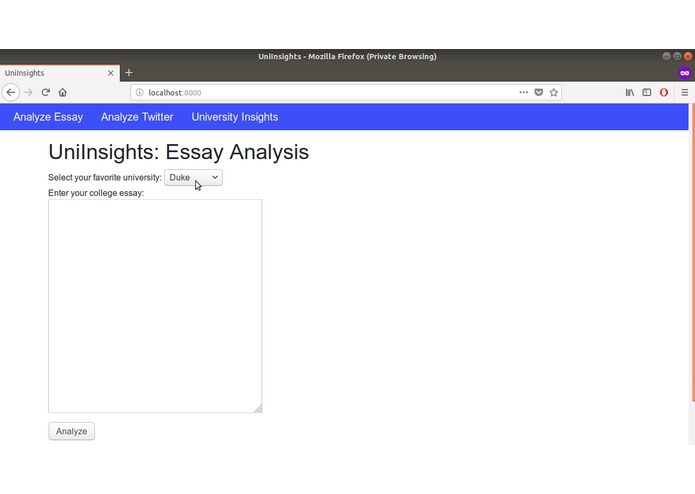This screenshot has height=494, width=695.
Task: Show site information icon in address bar
Action: pyautogui.click(x=140, y=93)
